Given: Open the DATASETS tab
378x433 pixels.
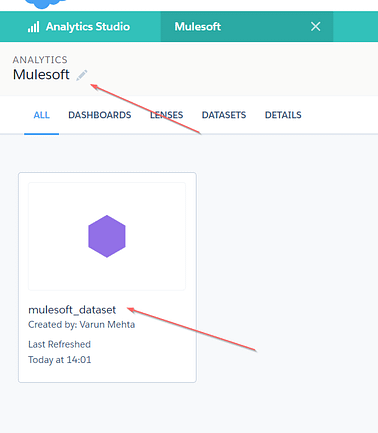Looking at the screenshot, I should (x=224, y=115).
